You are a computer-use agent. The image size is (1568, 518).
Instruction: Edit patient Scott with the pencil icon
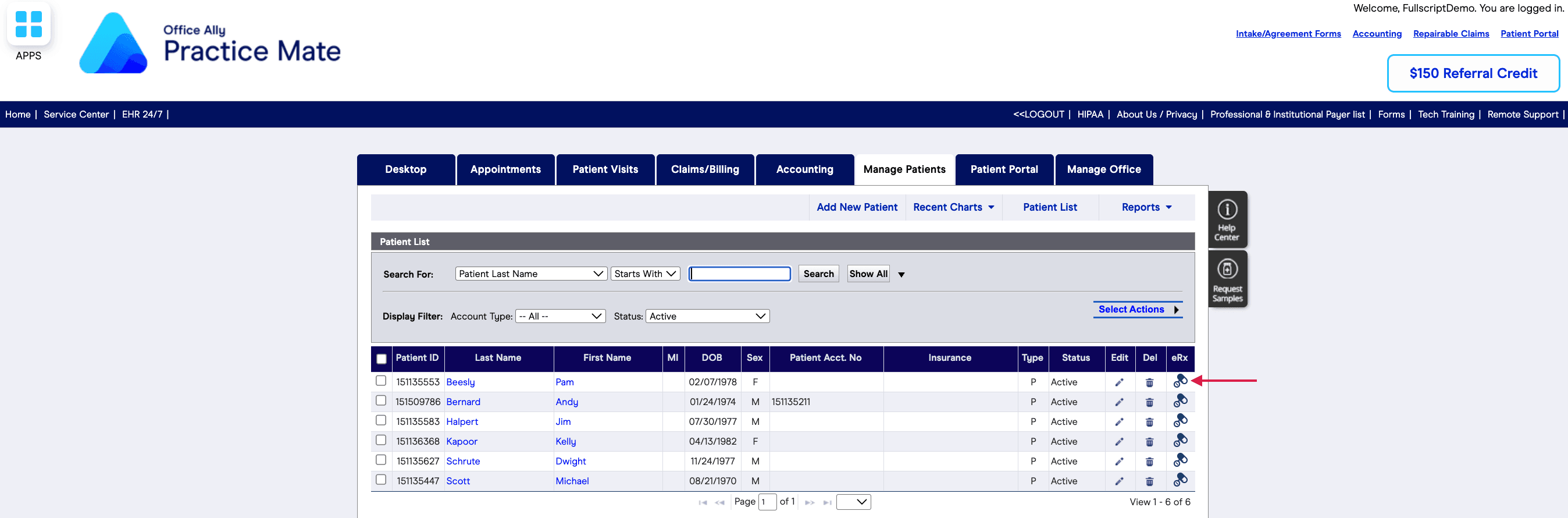tap(1119, 481)
